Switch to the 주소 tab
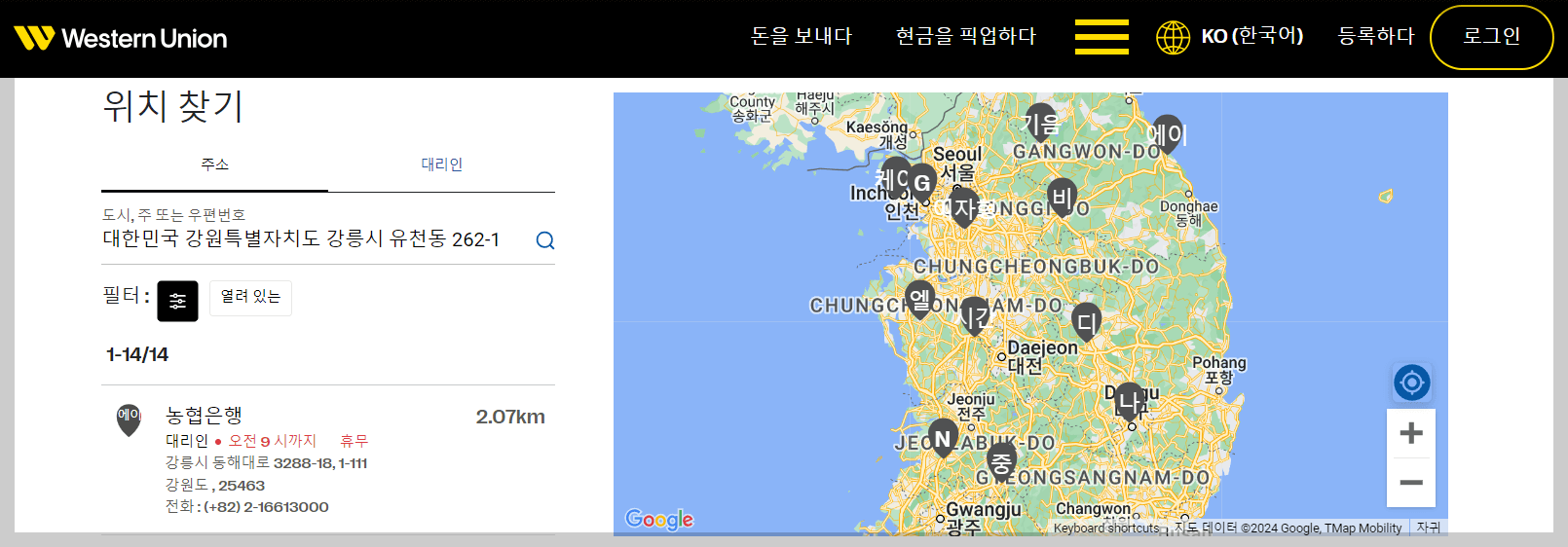 coord(214,164)
